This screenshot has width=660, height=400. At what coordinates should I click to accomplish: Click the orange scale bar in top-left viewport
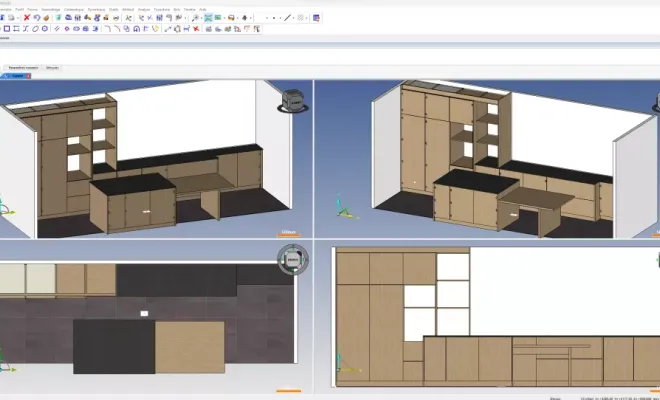point(289,234)
